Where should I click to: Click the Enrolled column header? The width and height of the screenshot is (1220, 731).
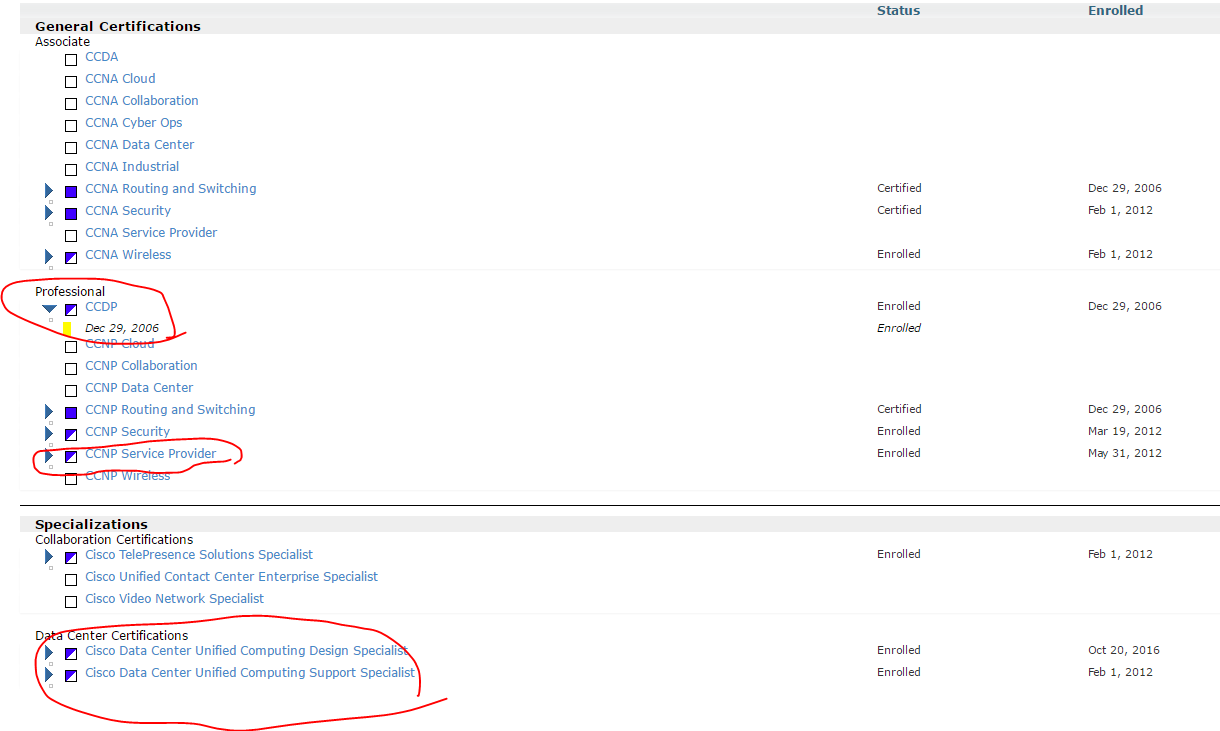pyautogui.click(x=1115, y=11)
